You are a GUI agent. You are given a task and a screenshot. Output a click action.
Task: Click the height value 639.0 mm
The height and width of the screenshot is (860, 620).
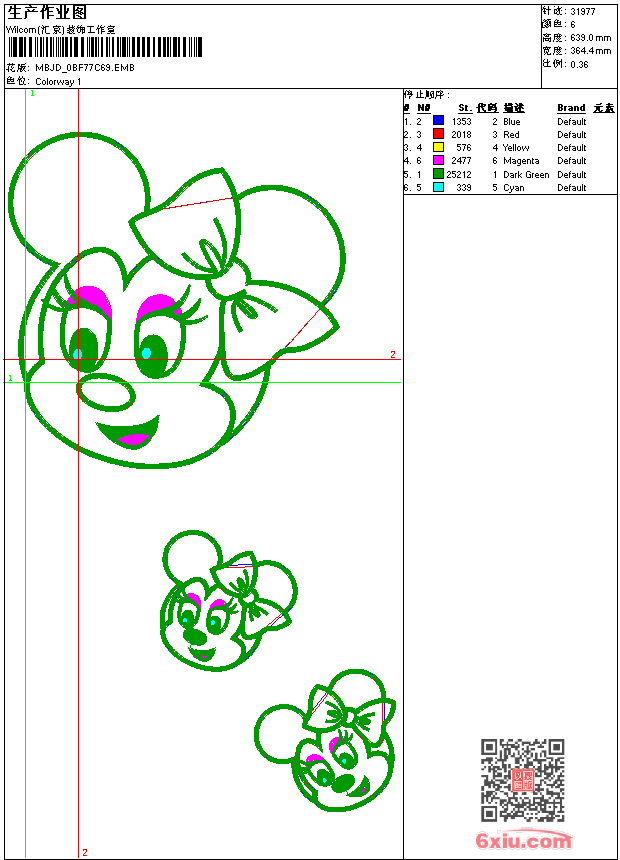(x=590, y=38)
